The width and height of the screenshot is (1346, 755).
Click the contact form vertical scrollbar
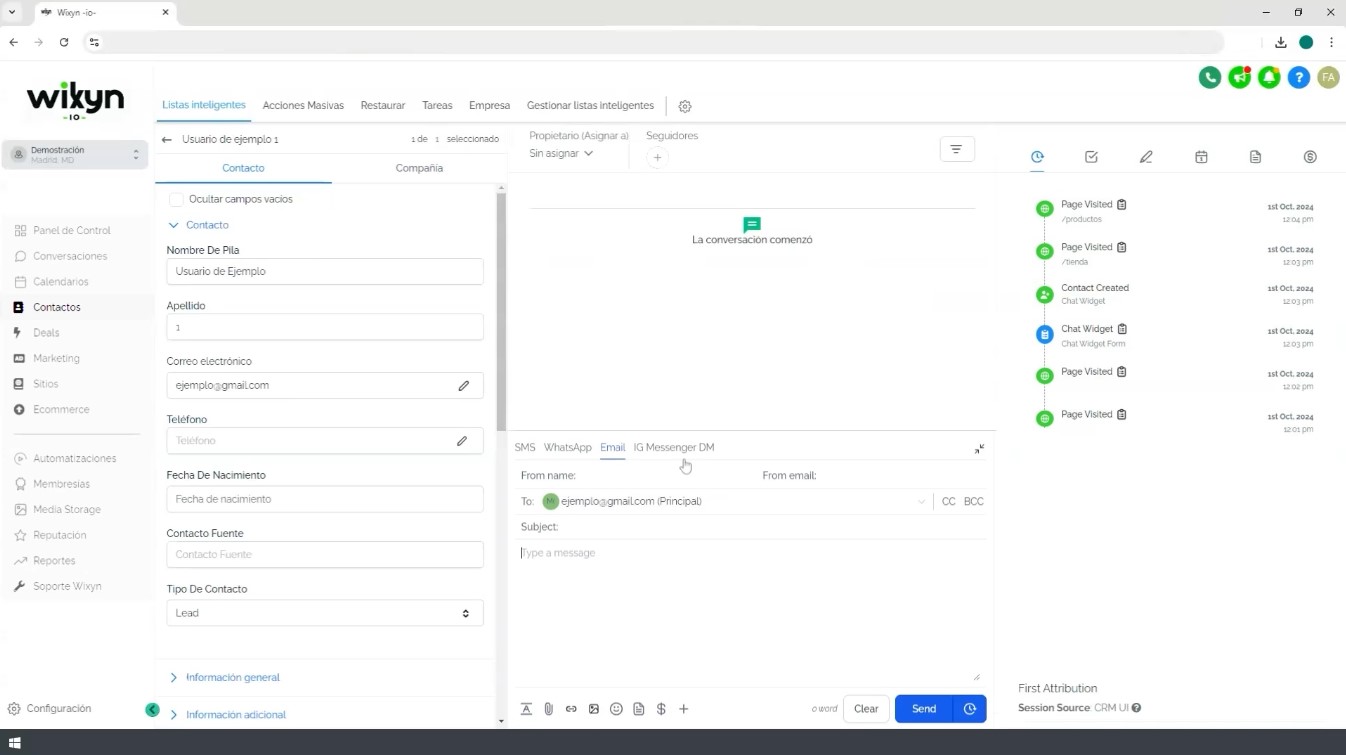pos(501,311)
